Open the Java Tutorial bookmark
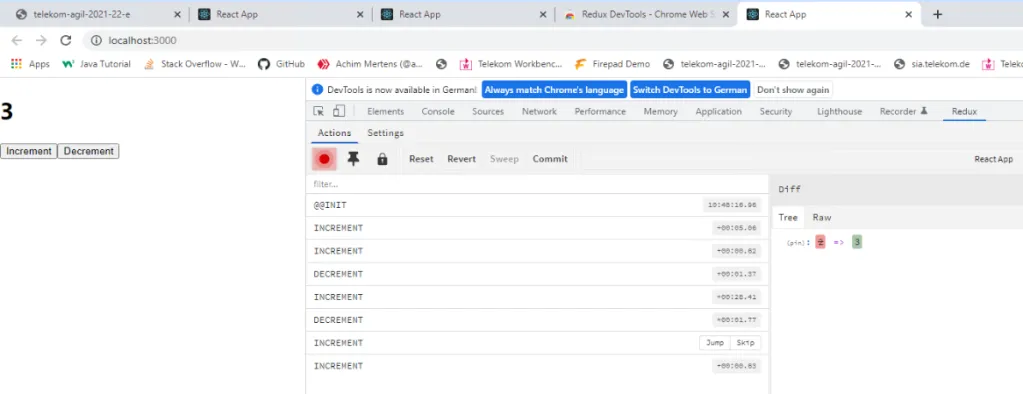 point(97,64)
